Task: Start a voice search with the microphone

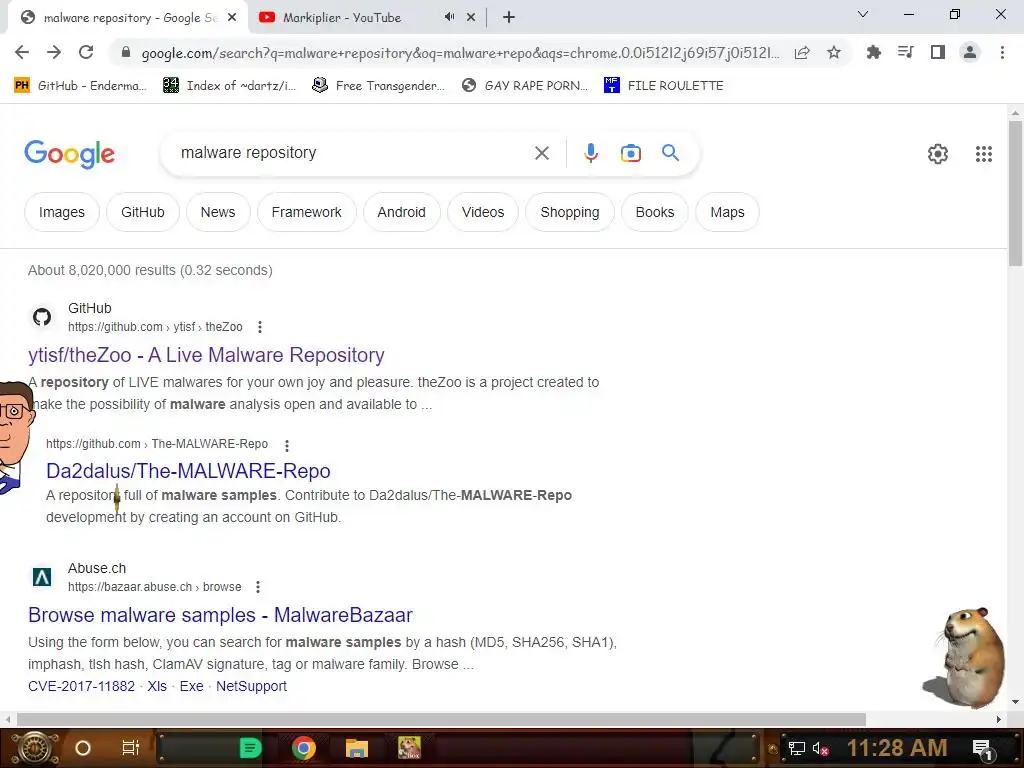Action: [x=590, y=153]
